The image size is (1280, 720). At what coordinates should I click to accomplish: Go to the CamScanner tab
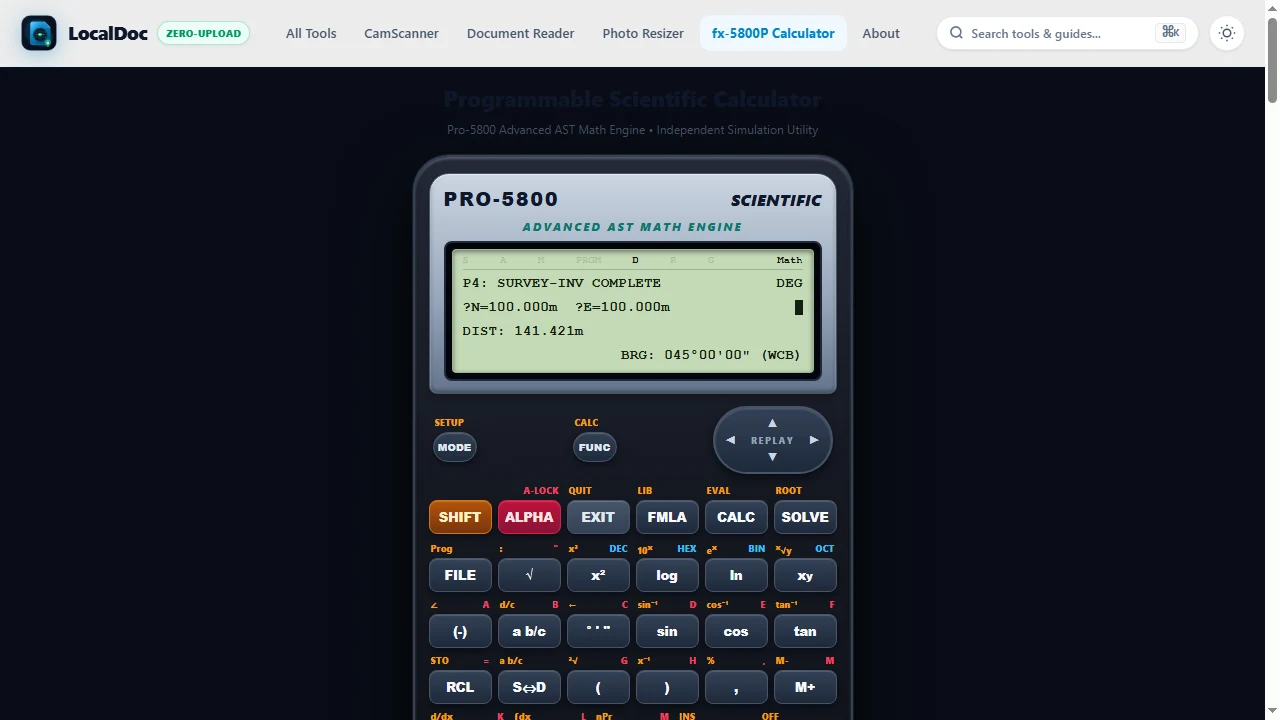401,33
